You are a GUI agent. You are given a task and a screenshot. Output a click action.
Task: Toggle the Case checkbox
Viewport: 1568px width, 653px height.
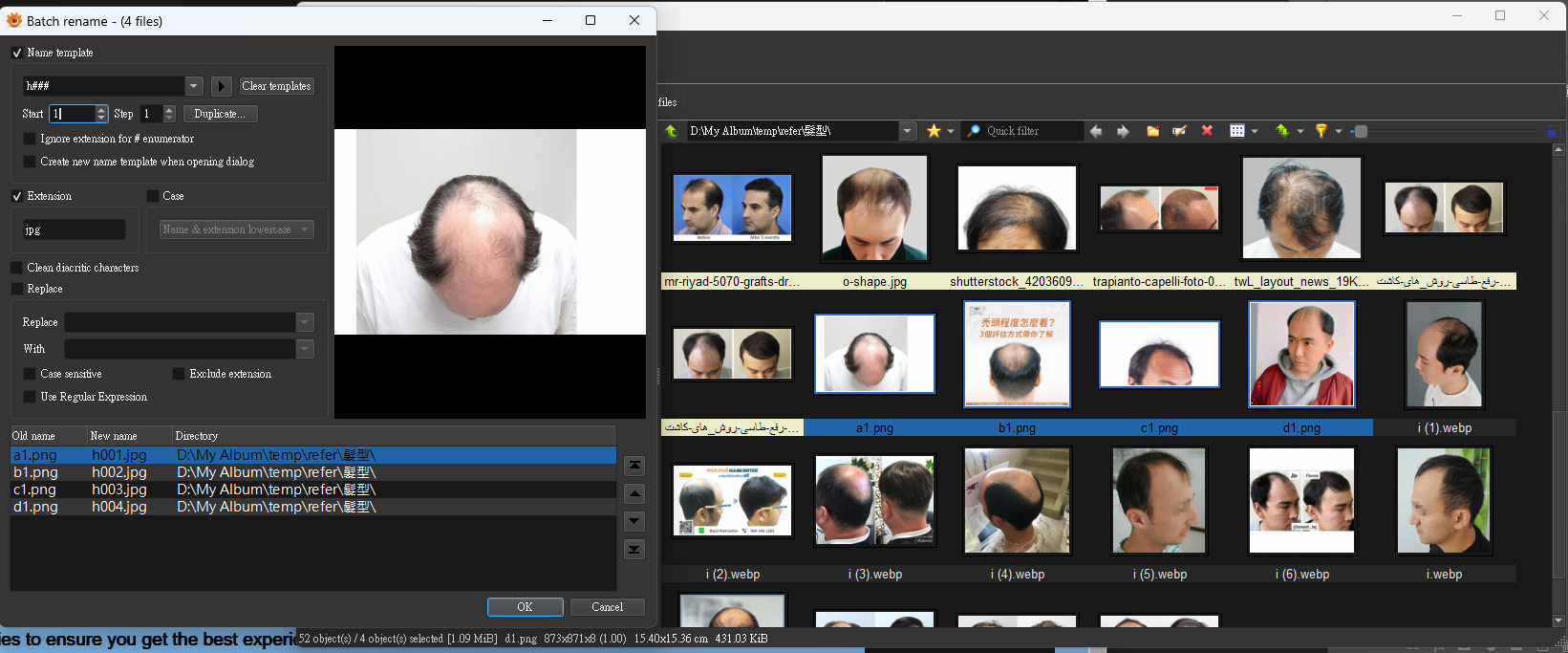click(x=153, y=196)
